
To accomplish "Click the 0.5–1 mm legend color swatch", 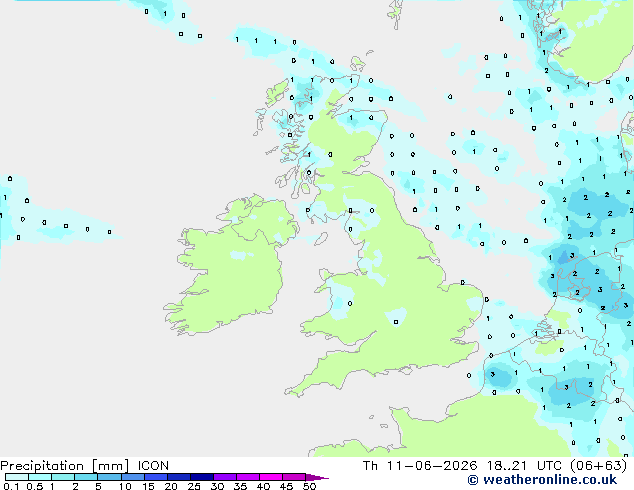I will click(40, 477).
